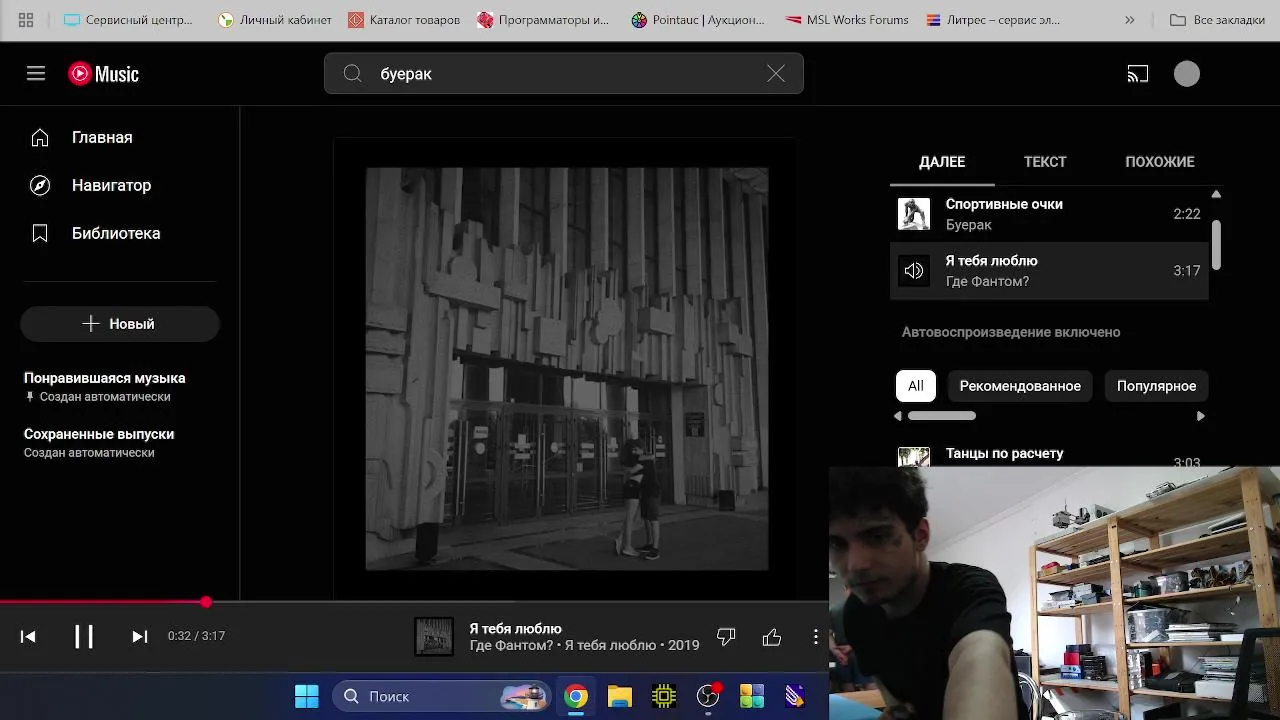Expand hidden bookmarks chevron
This screenshot has height=720, width=1280.
click(1130, 20)
